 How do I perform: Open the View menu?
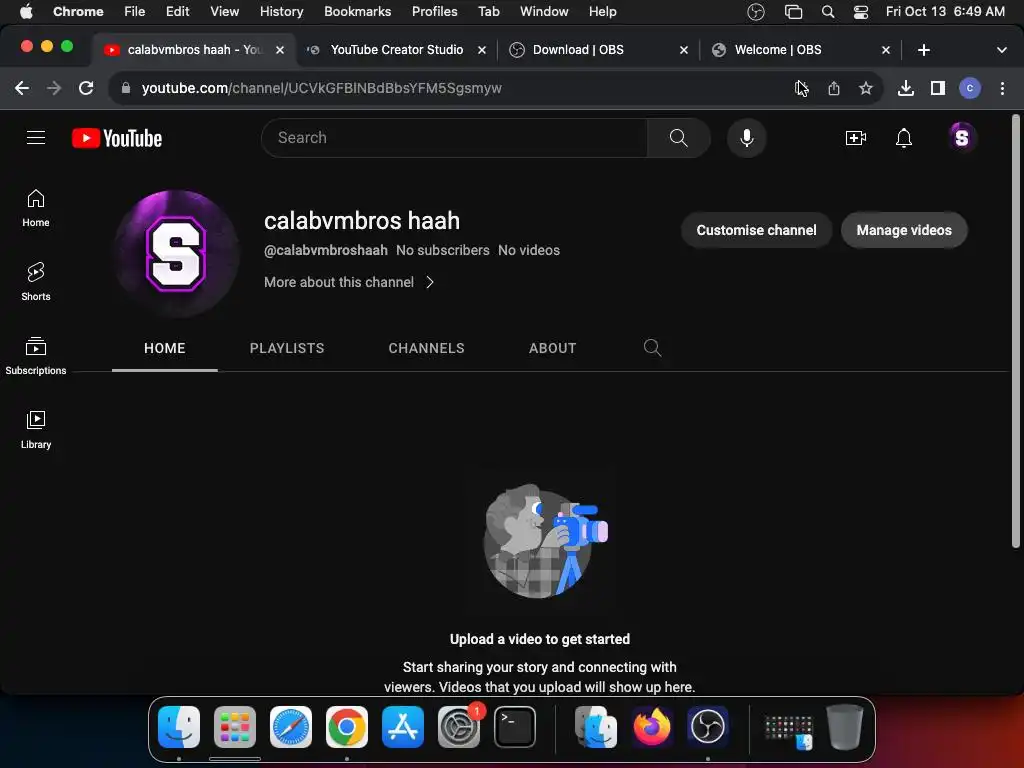(x=225, y=11)
